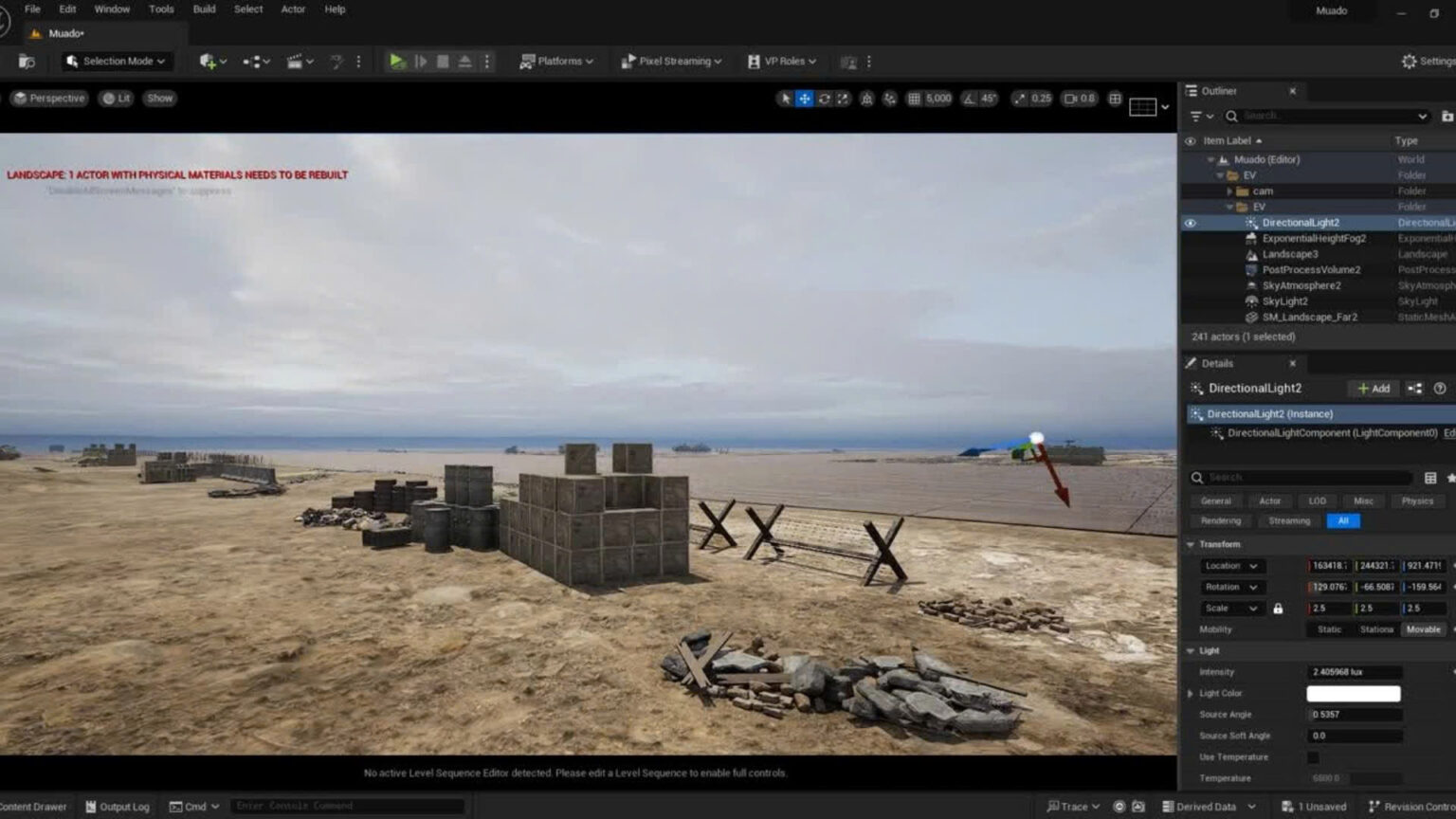
Task: Select Landscape3 in the Outliner
Action: 1289,254
